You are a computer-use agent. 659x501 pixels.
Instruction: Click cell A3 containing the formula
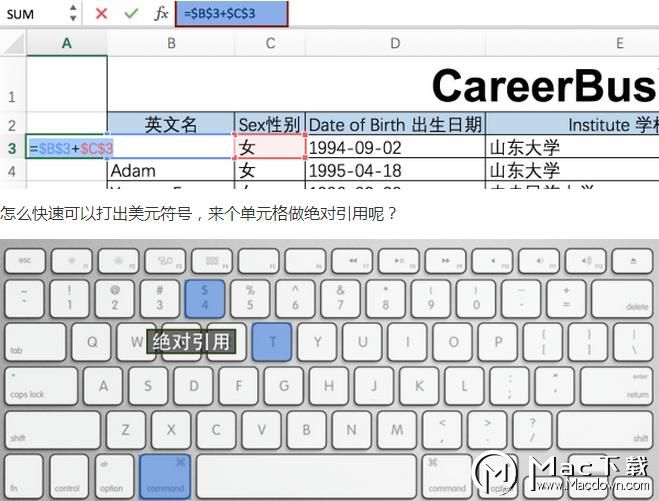click(x=67, y=148)
